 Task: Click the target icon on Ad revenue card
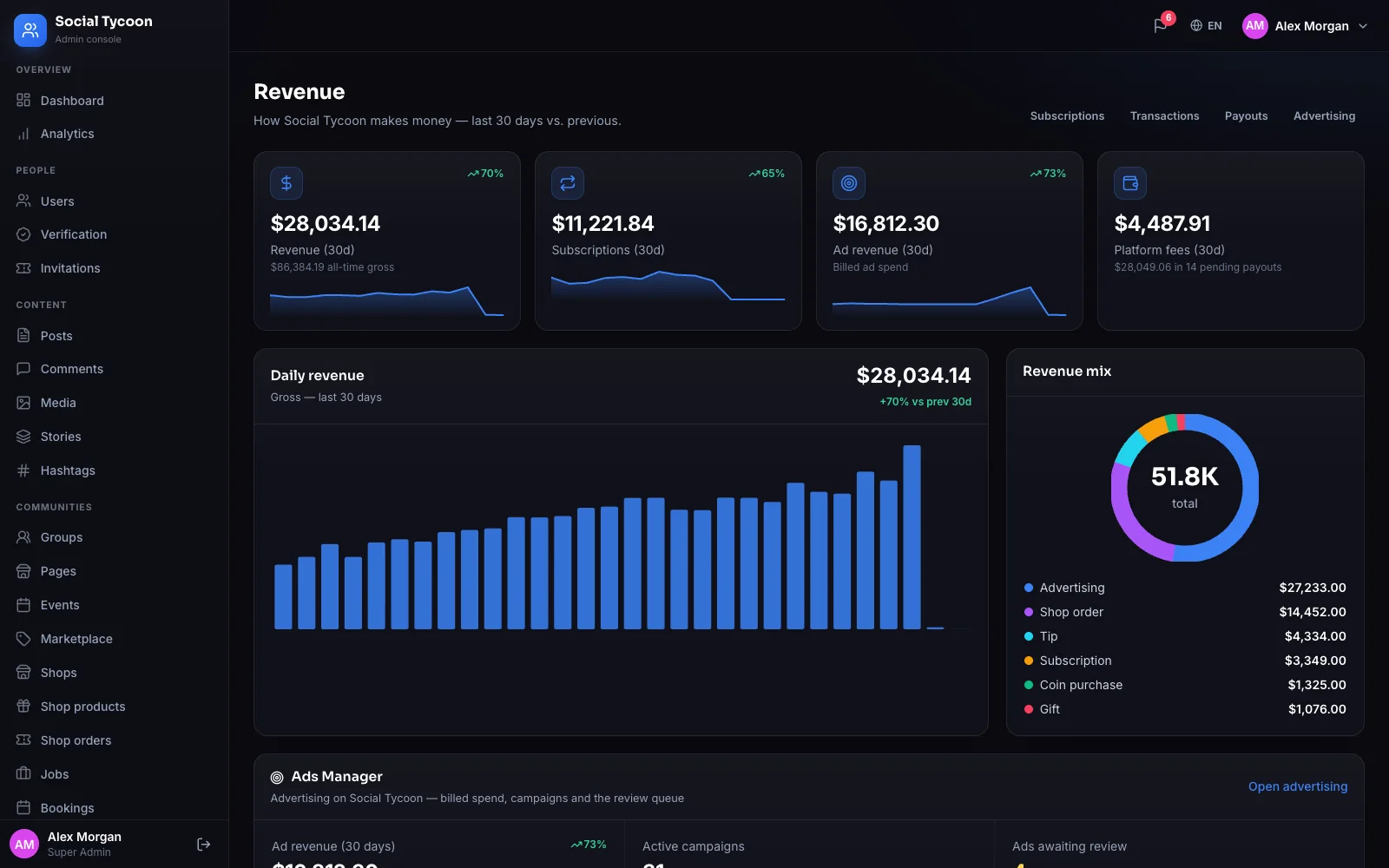point(849,183)
